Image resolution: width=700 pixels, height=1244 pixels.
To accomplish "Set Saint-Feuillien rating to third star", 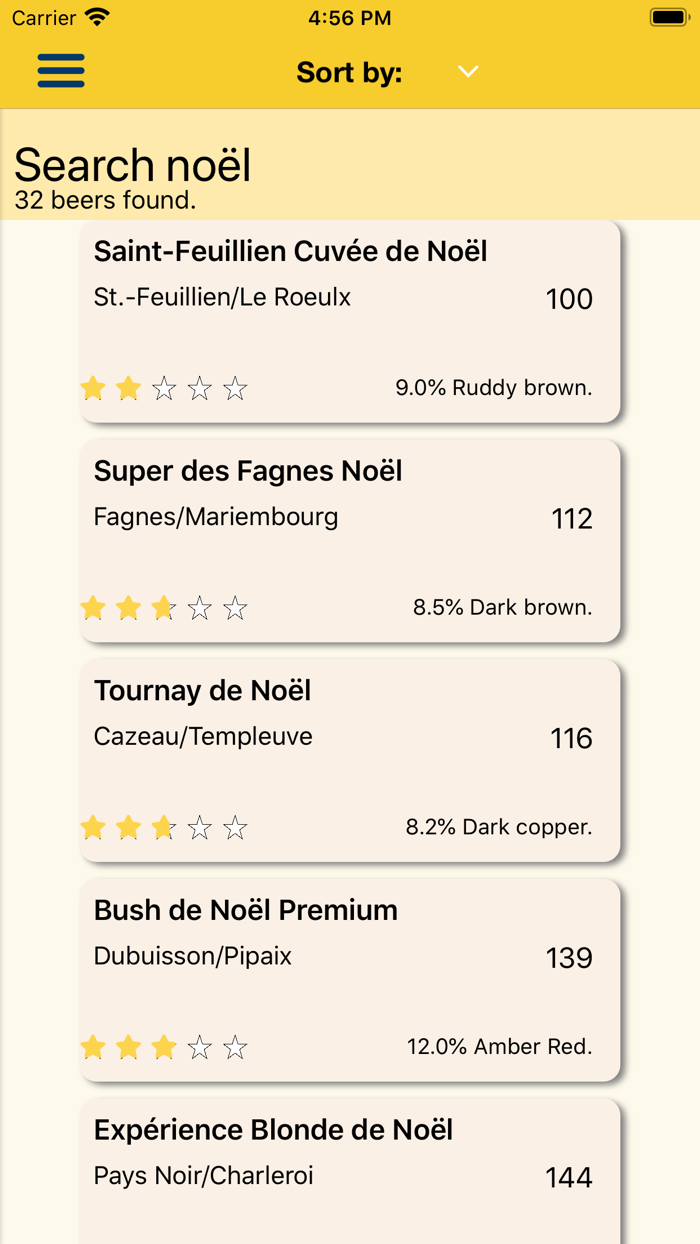I will 164,388.
